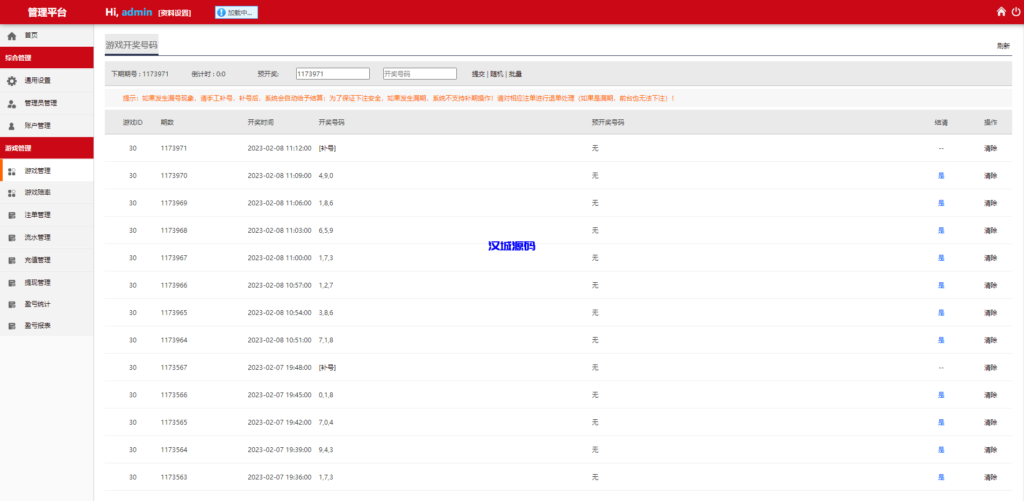This screenshot has height=501, width=1024.
Task: Open 通用设置 with the gear icon
Action: click(x=37, y=81)
